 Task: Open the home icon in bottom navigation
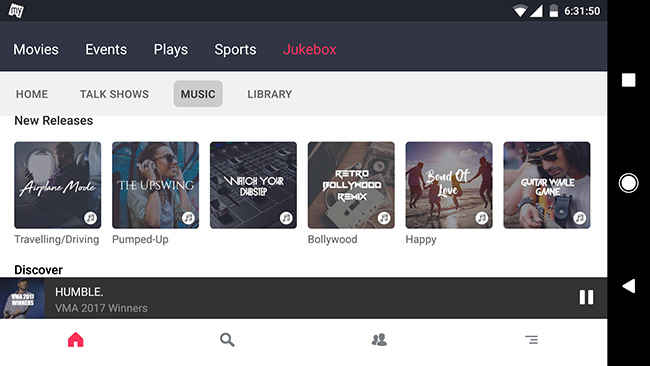point(76,340)
